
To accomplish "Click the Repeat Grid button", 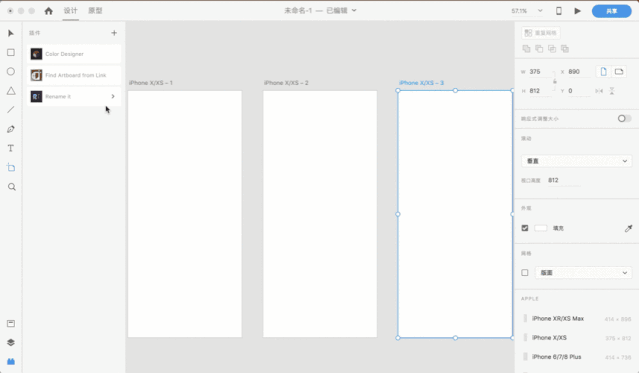I will [x=541, y=33].
